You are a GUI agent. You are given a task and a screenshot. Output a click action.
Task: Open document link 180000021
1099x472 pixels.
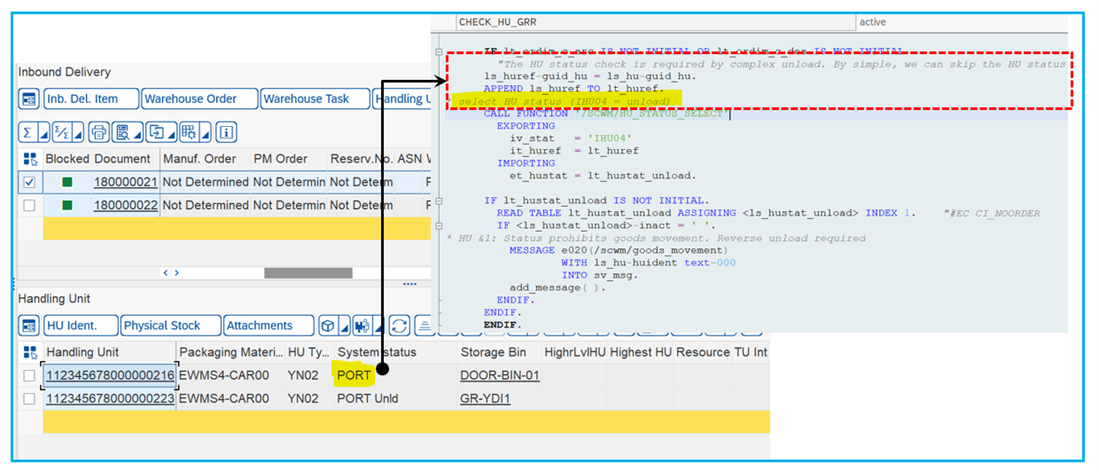coord(125,182)
